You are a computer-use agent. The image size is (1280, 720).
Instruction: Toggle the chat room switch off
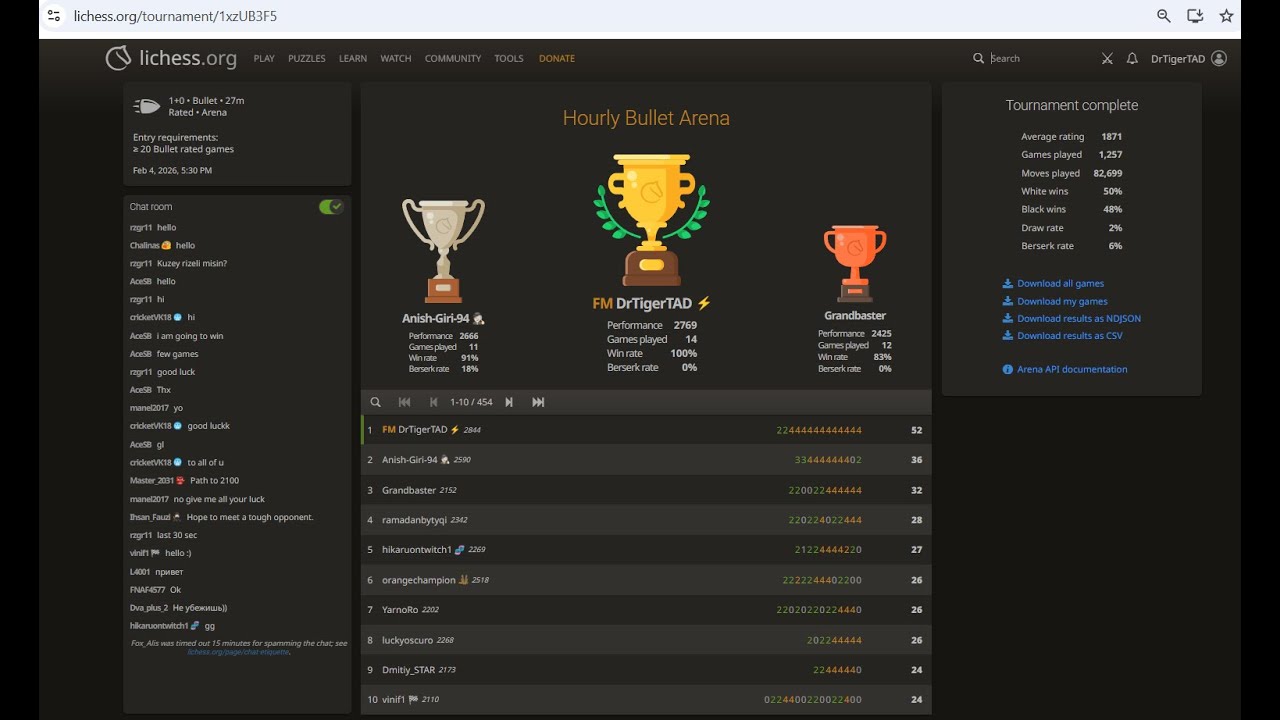331,207
